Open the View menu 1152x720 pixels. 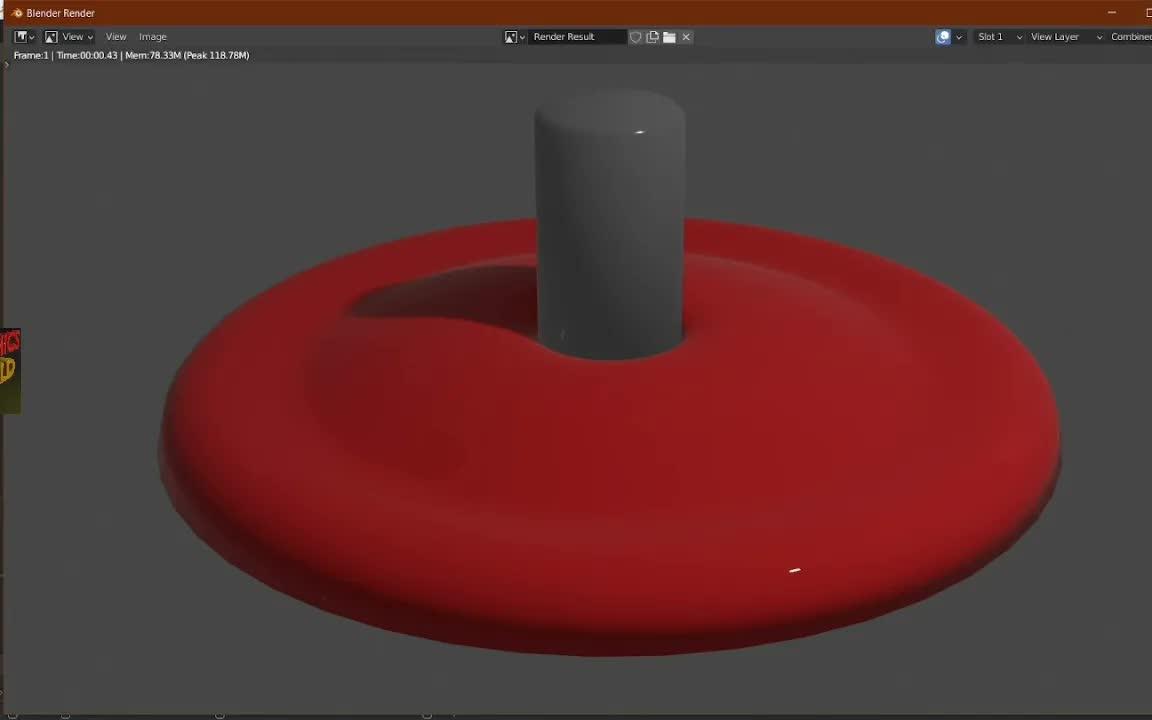(x=115, y=36)
